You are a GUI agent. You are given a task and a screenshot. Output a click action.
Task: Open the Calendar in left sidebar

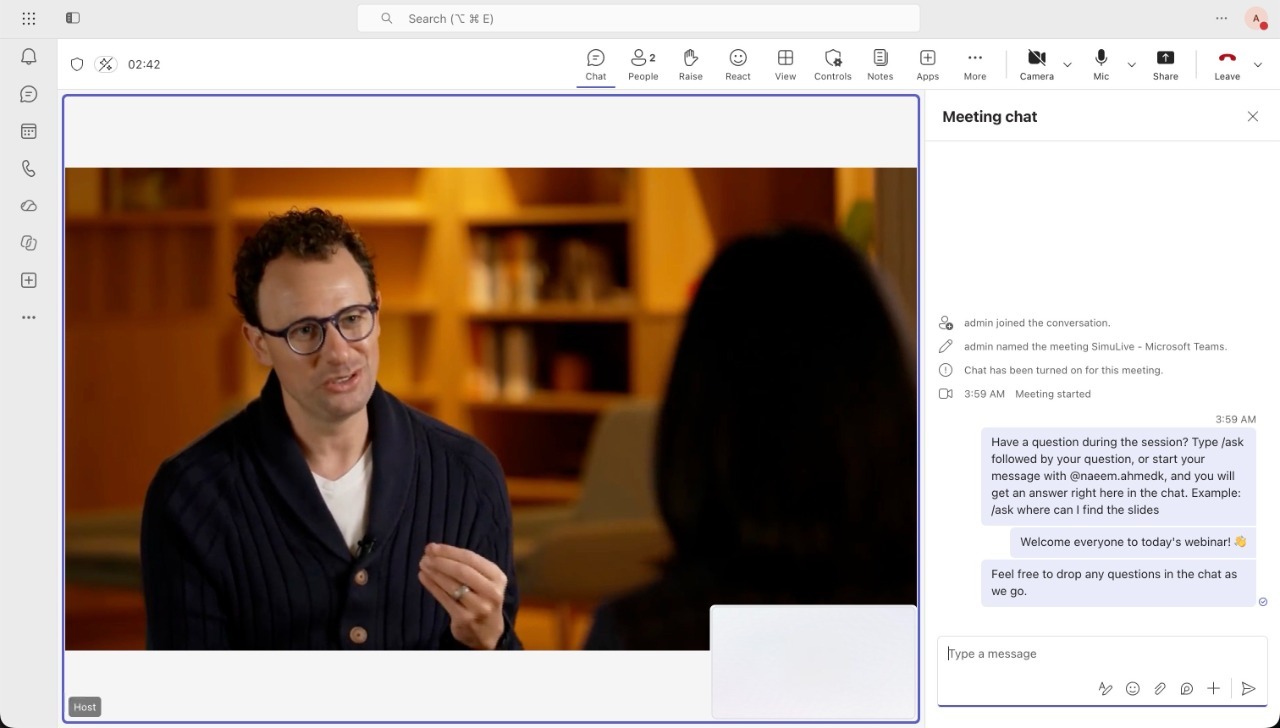(29, 131)
